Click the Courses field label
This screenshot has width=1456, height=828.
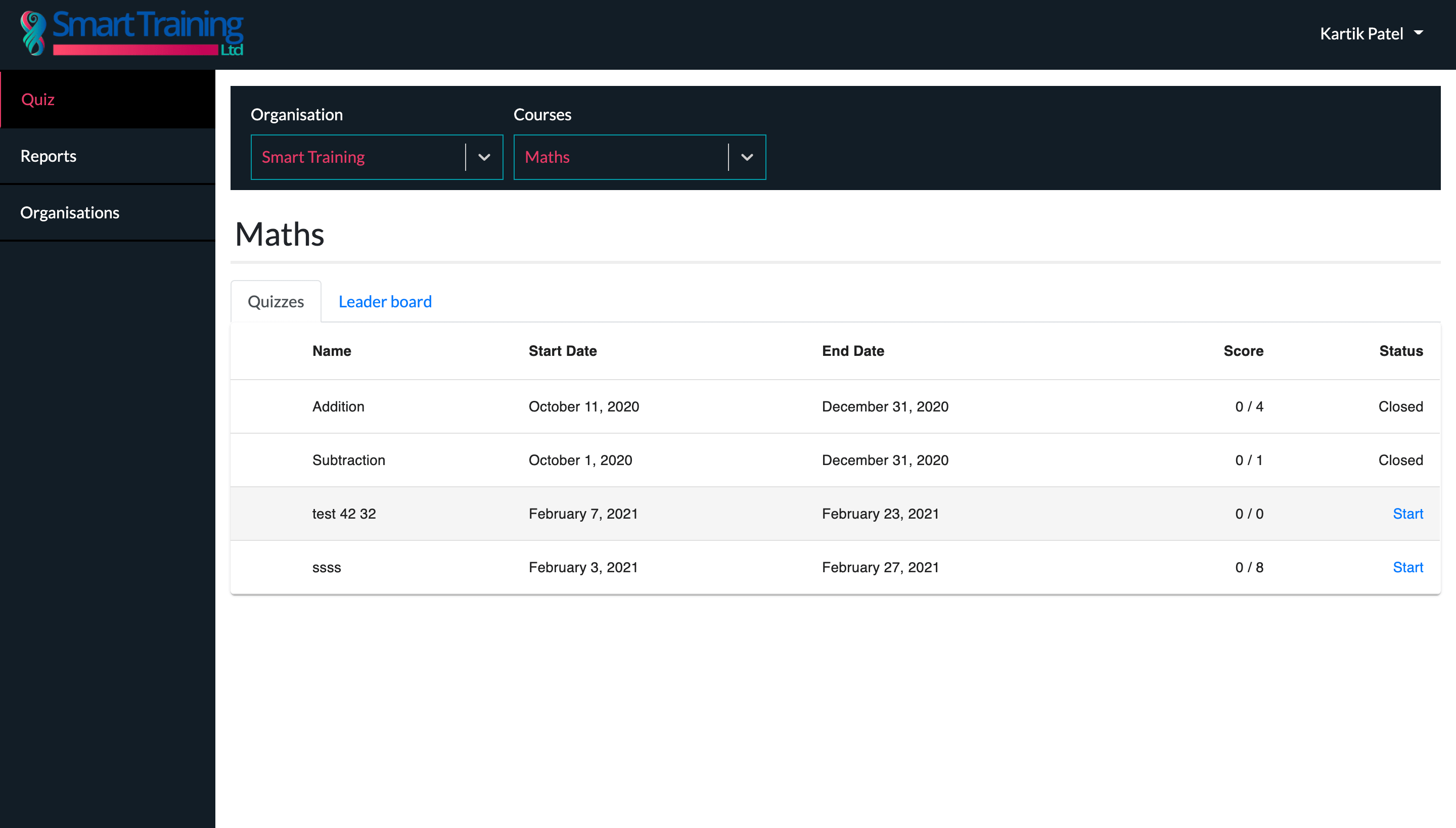click(x=542, y=114)
